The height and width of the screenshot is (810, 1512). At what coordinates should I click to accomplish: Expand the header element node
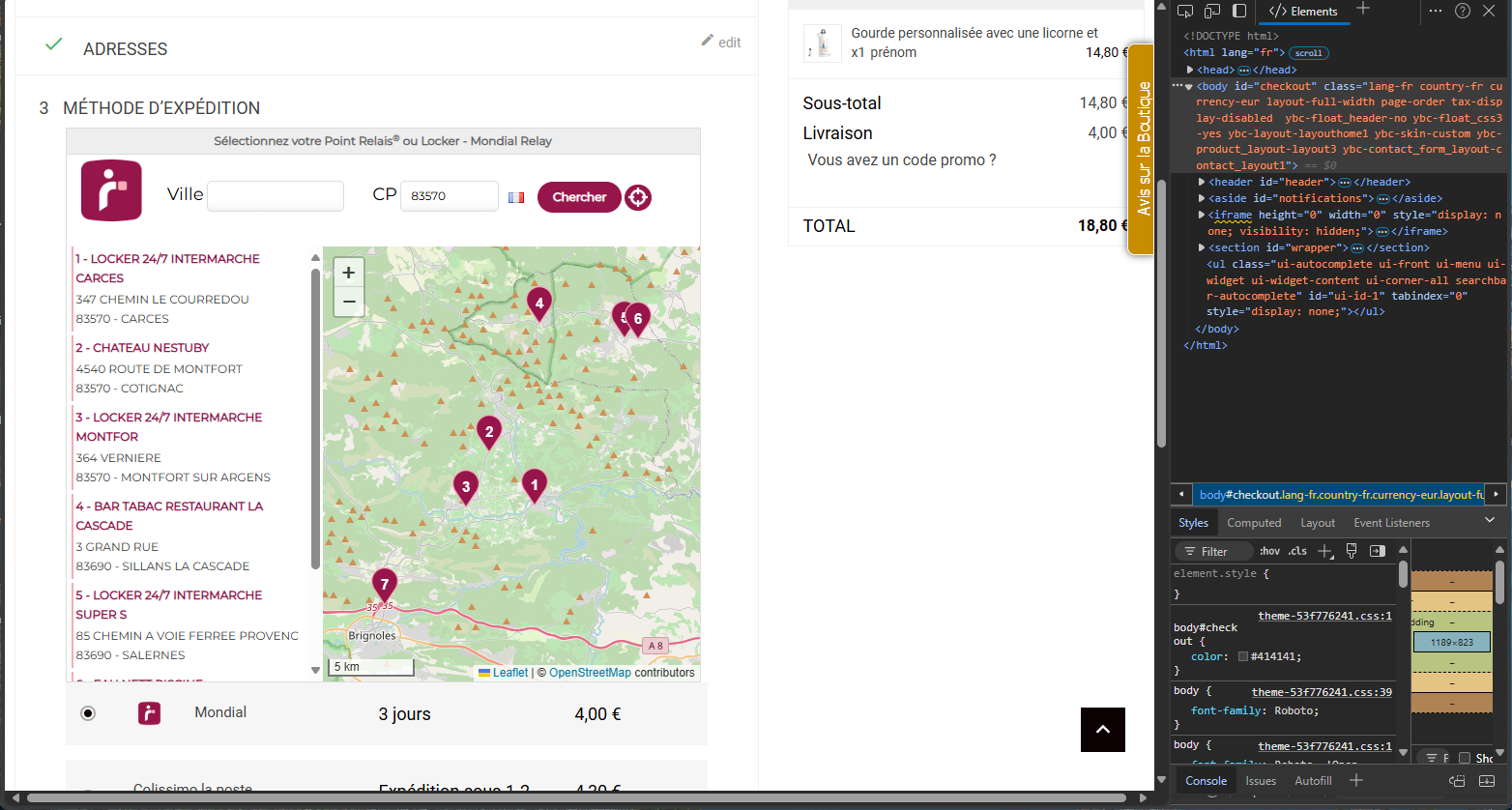pos(1202,182)
